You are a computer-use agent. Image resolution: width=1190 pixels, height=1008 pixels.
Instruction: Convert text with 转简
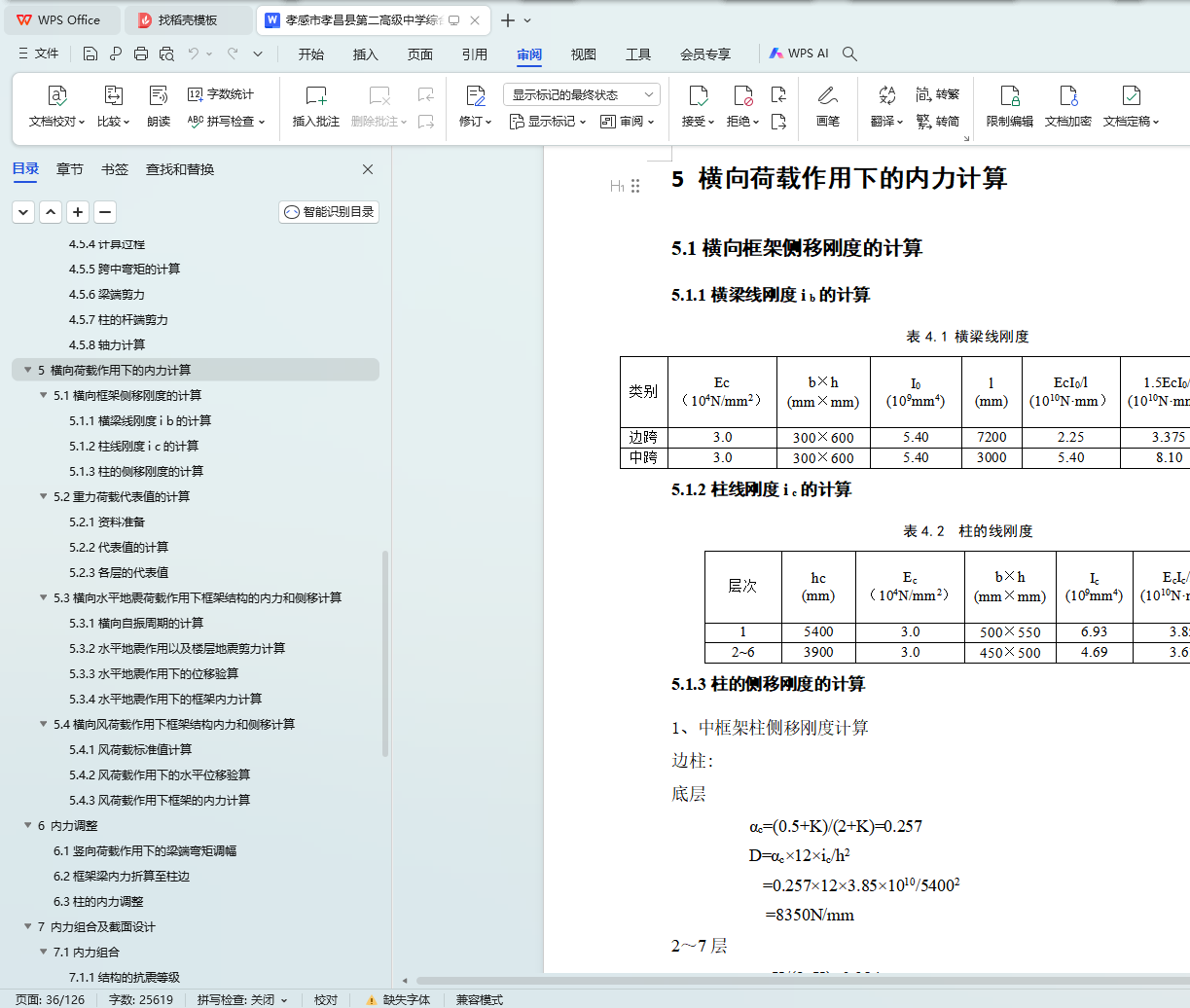938,122
